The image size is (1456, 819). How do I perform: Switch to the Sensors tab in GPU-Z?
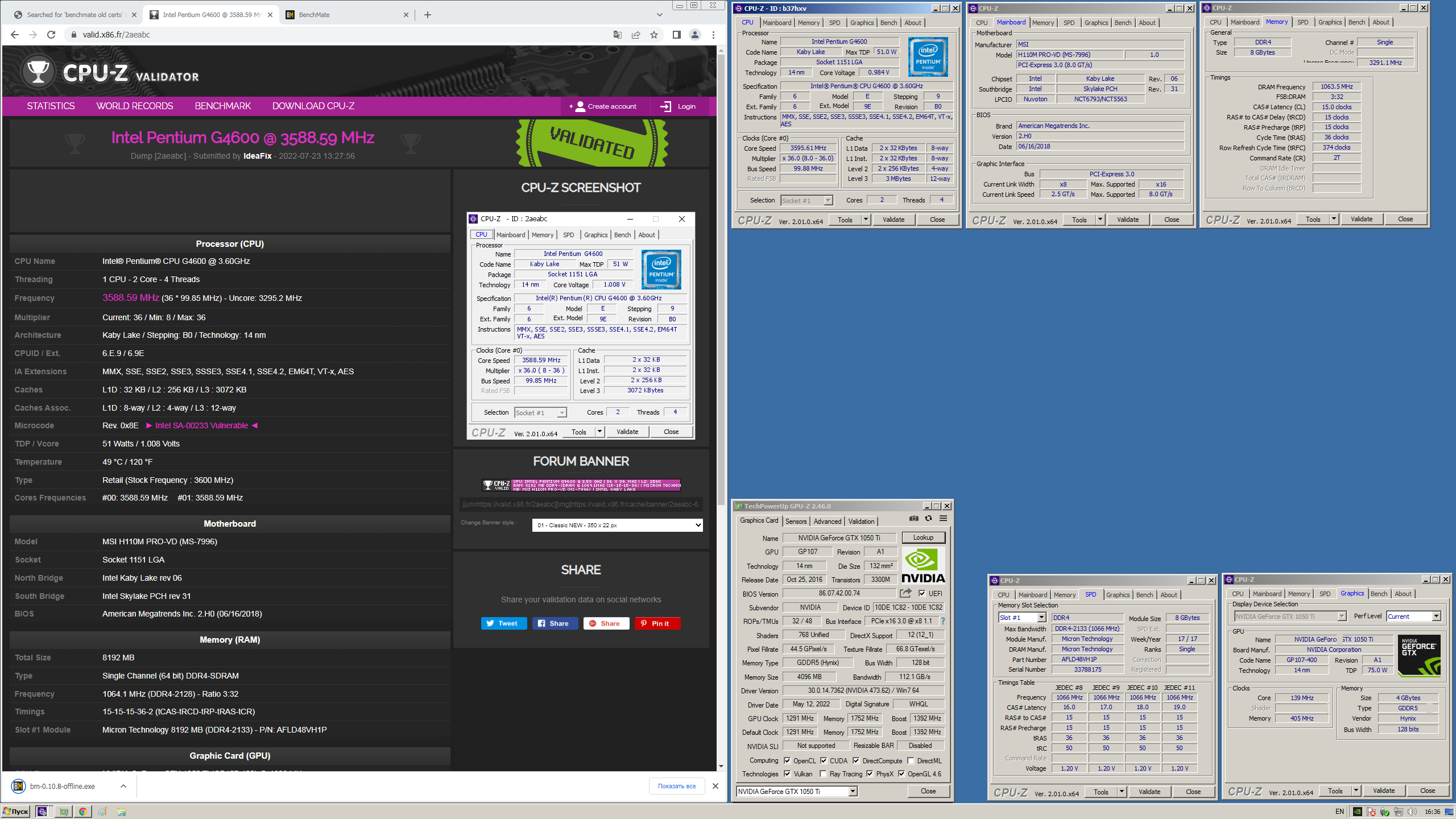pos(796,521)
